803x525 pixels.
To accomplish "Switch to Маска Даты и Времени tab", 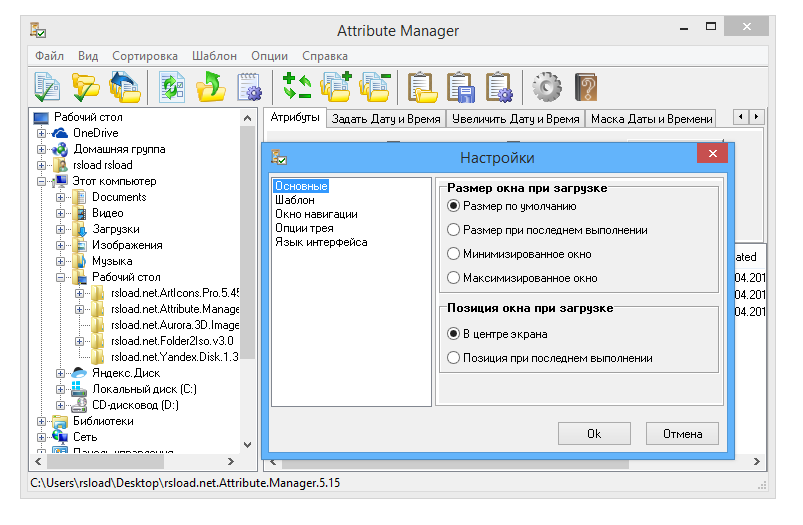I will pos(651,119).
